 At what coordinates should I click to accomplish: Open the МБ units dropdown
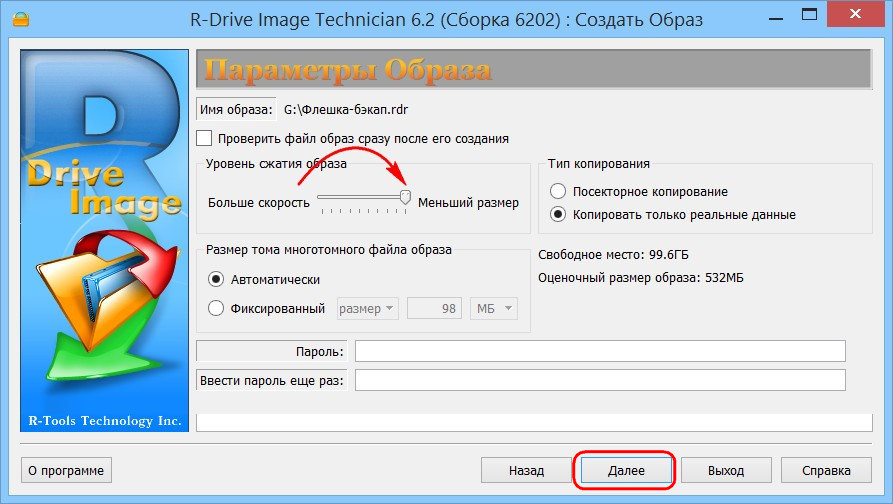494,309
